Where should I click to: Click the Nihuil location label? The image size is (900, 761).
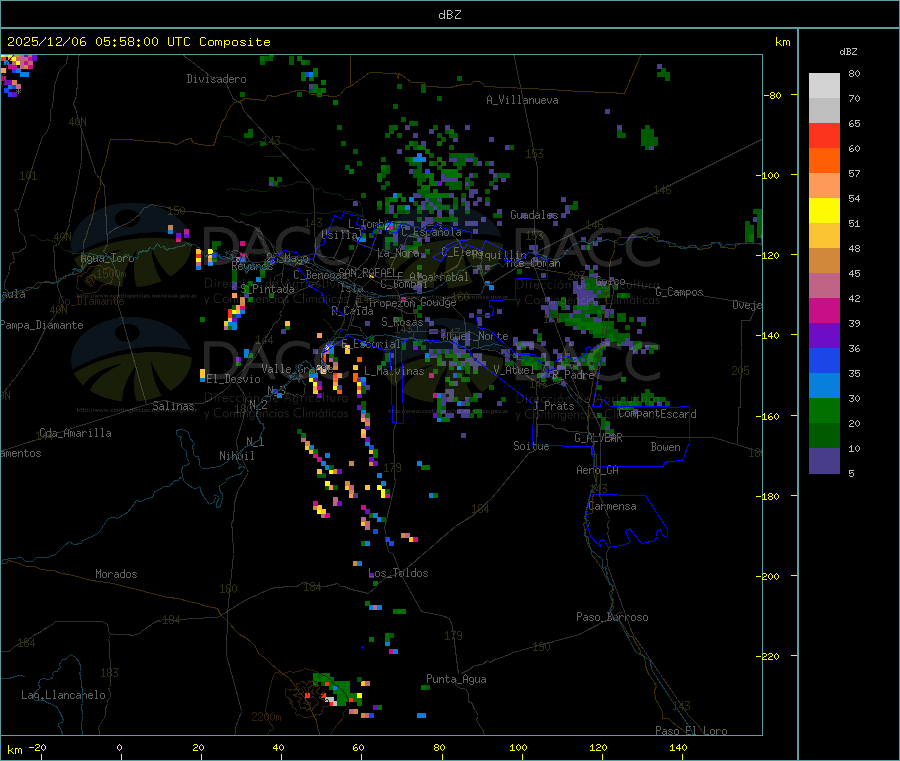236,456
